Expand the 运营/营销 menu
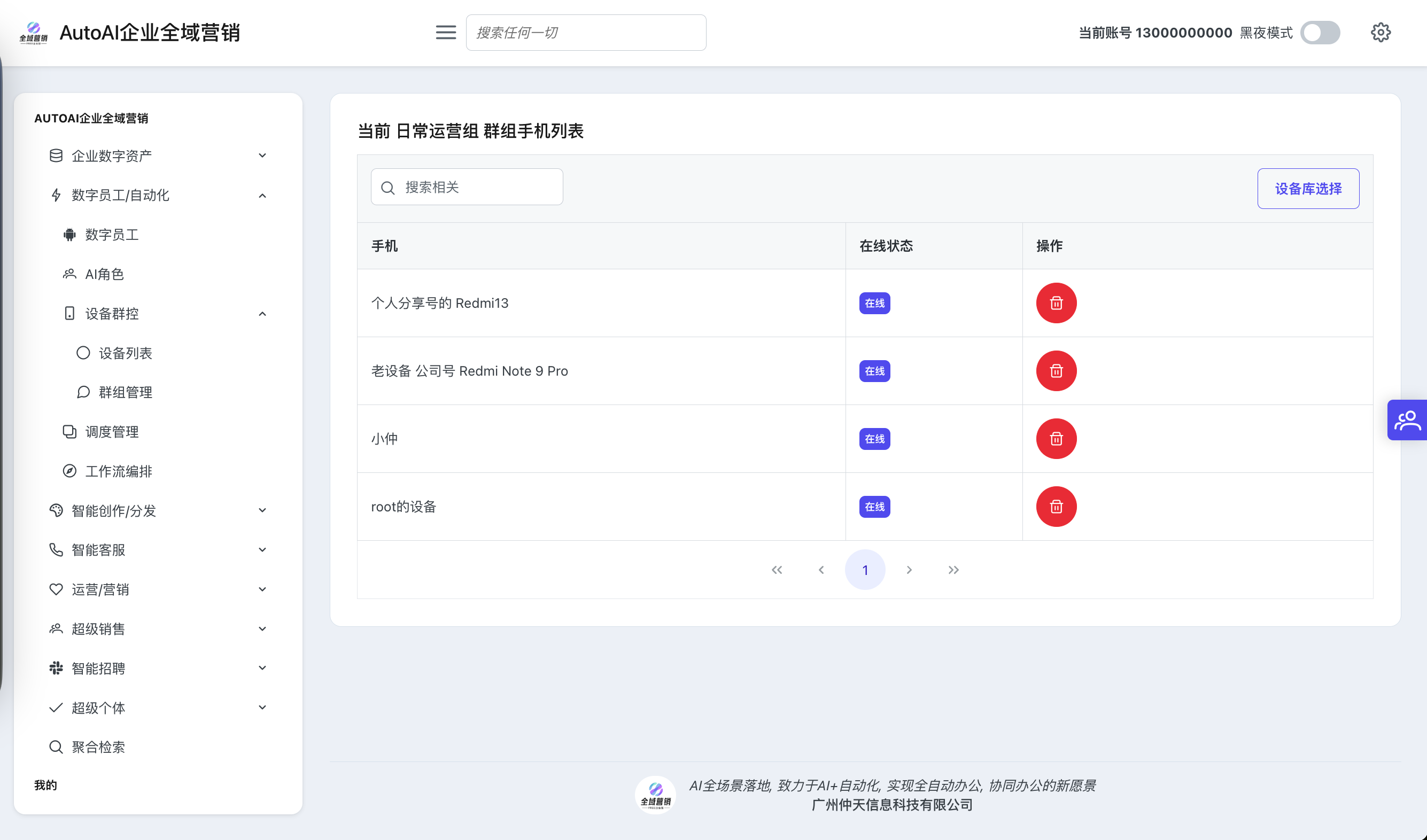 click(158, 589)
